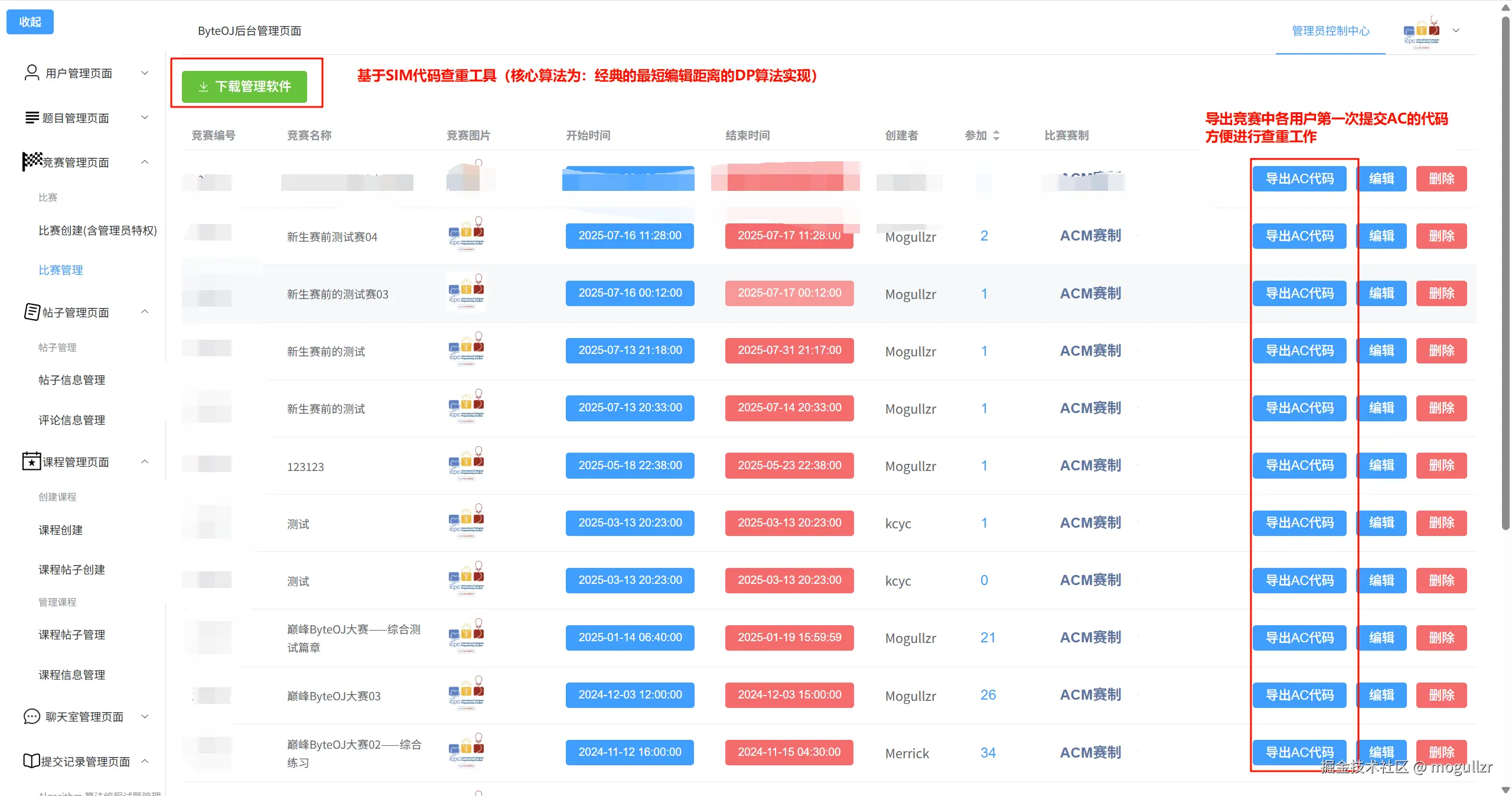1512x796 pixels.
Task: Click the checkered flag icon for 竞赛管理页面
Action: tap(32, 161)
